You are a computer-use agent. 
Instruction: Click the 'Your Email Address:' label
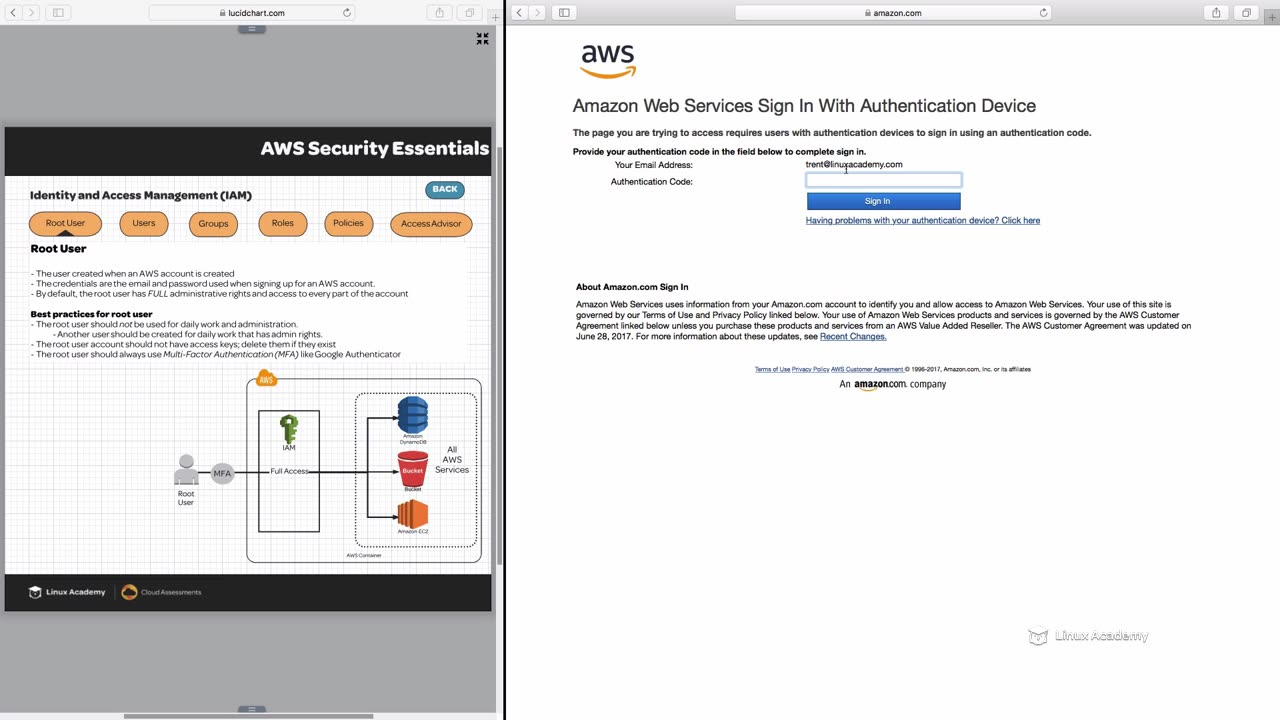(x=654, y=165)
